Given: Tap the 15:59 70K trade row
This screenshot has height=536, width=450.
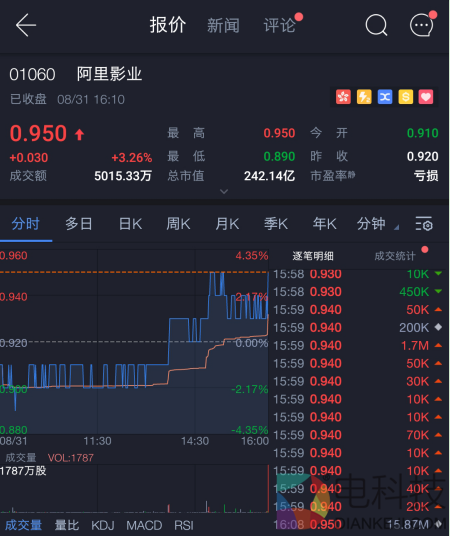Looking at the screenshot, I should tap(358, 435).
